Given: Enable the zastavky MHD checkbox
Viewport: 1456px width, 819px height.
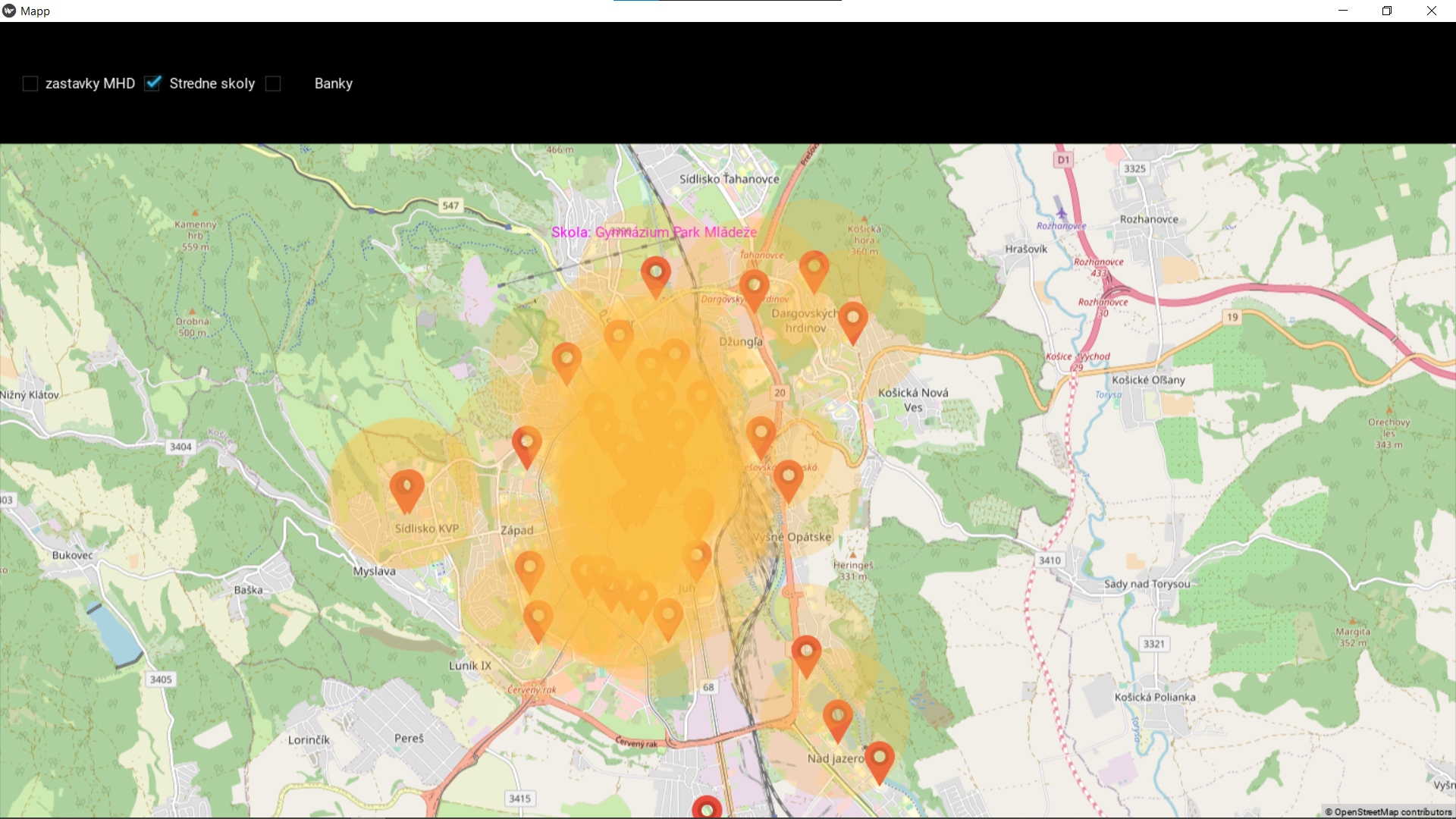Looking at the screenshot, I should [30, 83].
